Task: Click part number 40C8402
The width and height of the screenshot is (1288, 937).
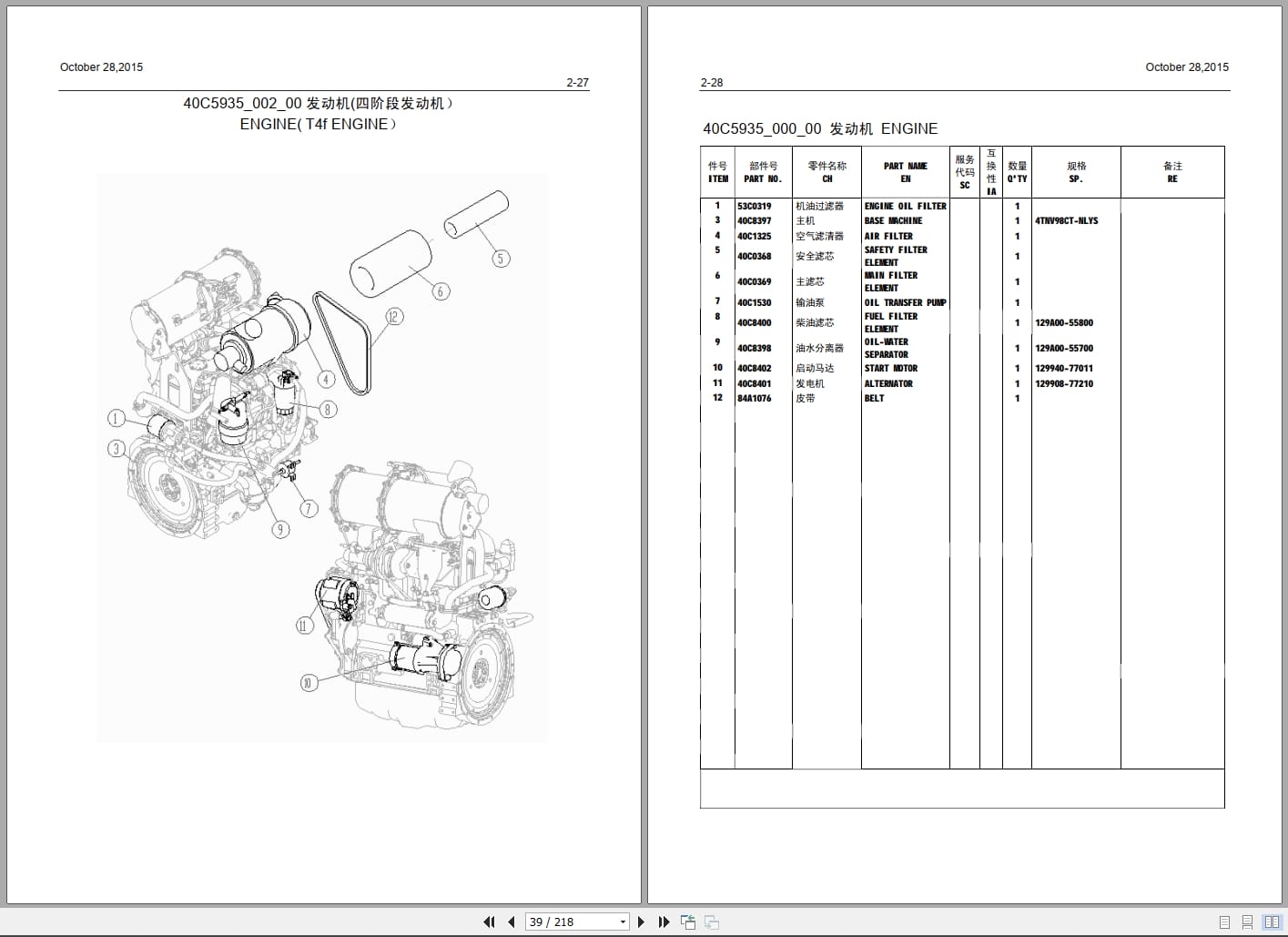Action: pos(754,369)
